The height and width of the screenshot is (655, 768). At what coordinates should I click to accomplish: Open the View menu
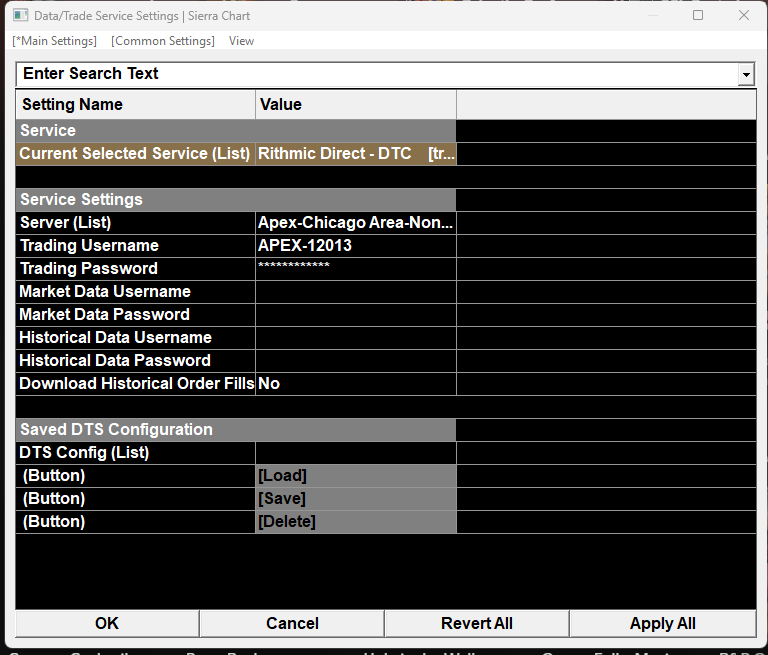tap(241, 41)
